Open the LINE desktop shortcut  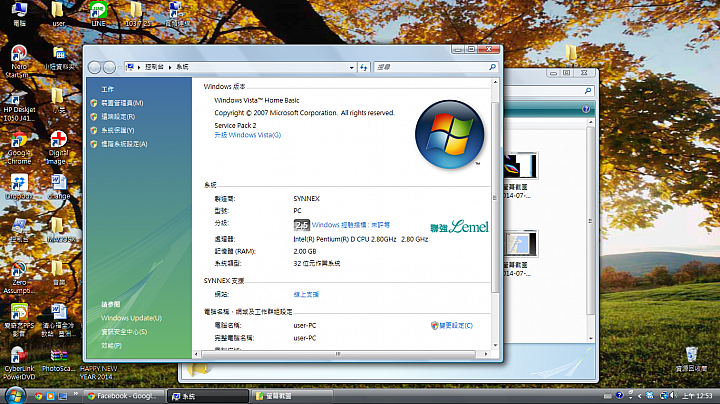[x=98, y=14]
